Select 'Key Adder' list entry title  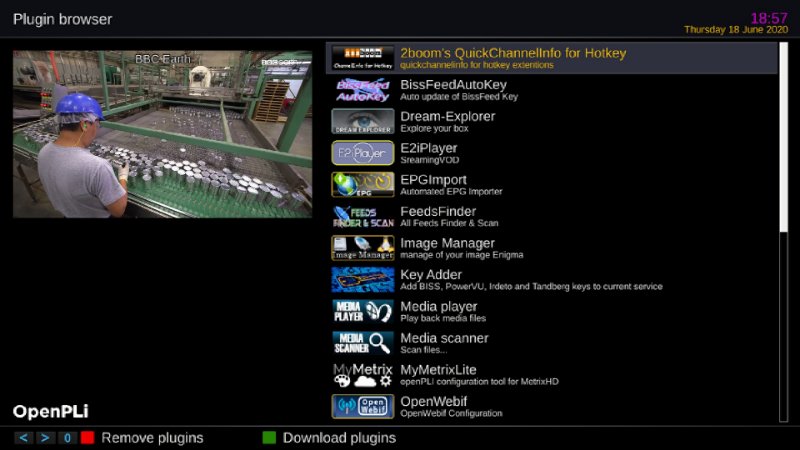(431, 274)
